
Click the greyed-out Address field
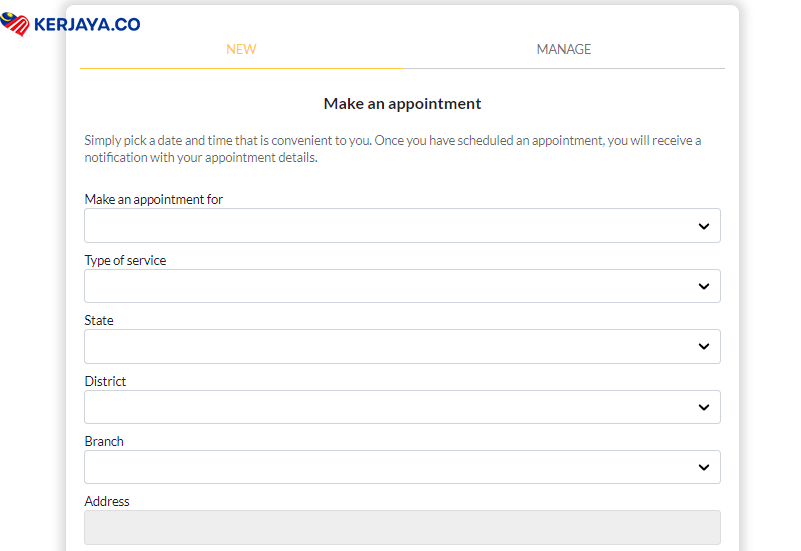(x=402, y=527)
